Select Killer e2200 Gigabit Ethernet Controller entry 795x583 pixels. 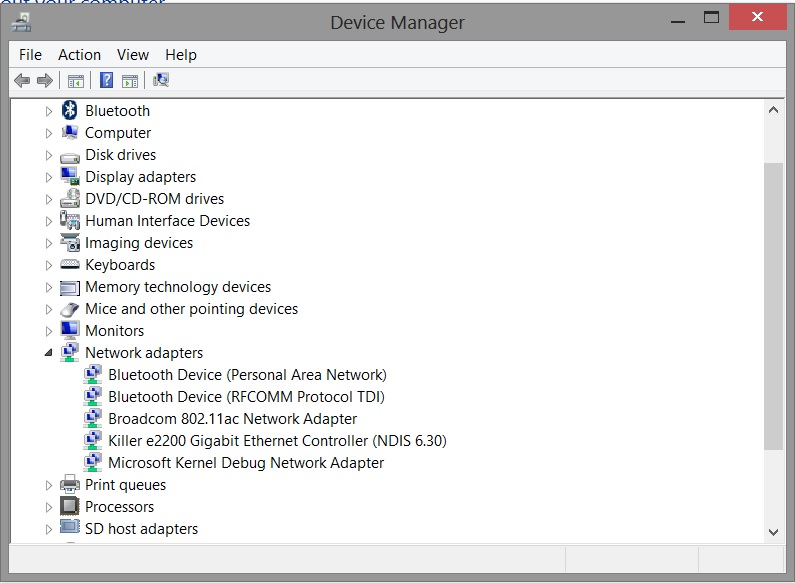tap(277, 441)
